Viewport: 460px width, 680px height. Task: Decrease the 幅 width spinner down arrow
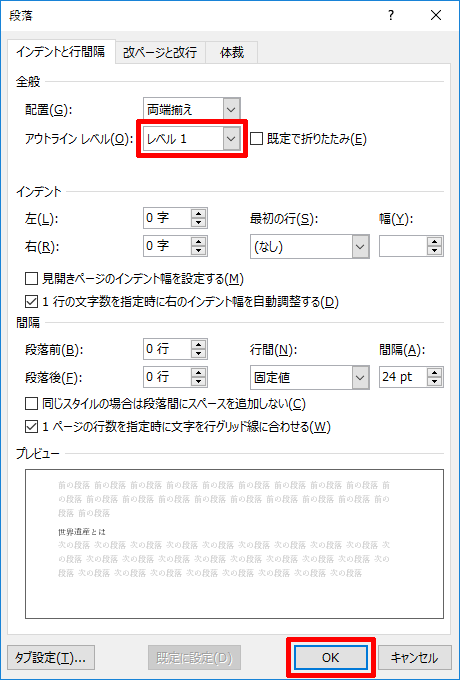(434, 251)
